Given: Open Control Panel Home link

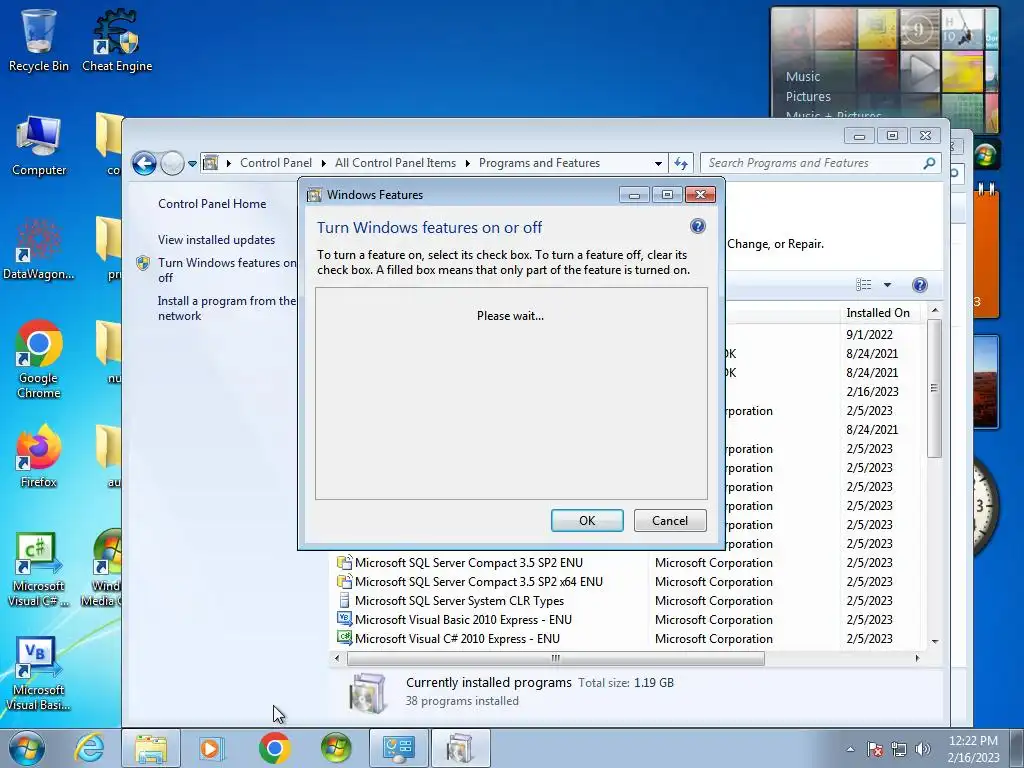Looking at the screenshot, I should tap(212, 204).
